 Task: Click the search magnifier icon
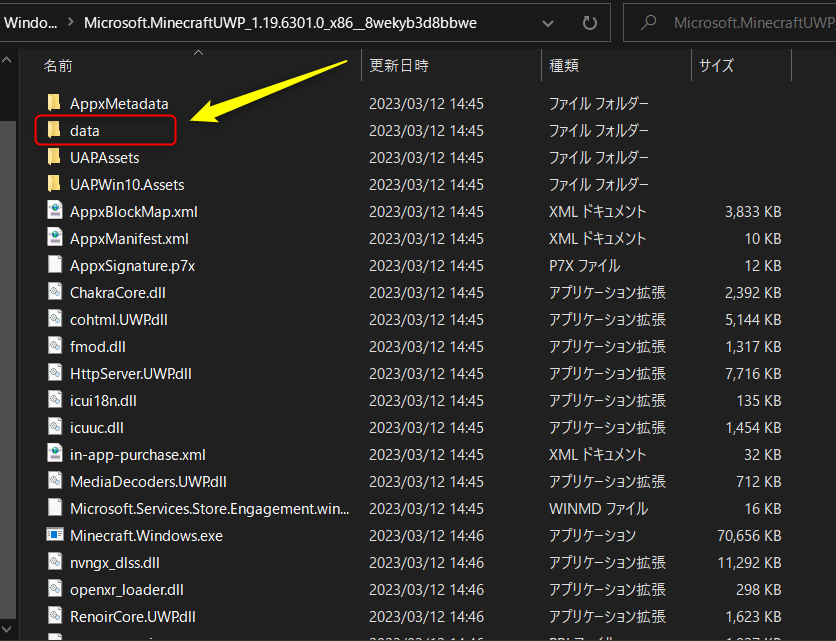pyautogui.click(x=649, y=22)
